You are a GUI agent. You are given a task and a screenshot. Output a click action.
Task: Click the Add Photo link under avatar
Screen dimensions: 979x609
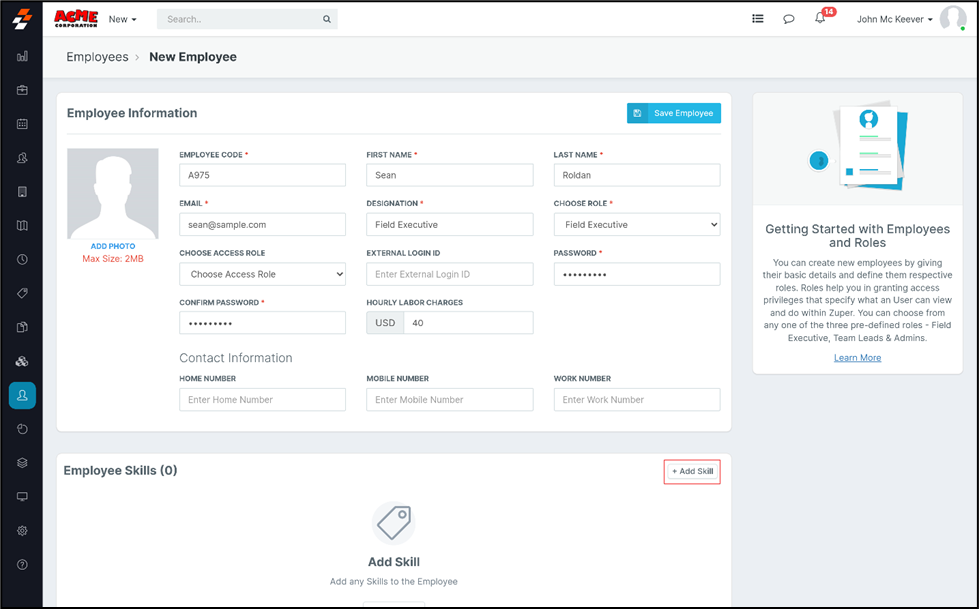[x=112, y=246]
